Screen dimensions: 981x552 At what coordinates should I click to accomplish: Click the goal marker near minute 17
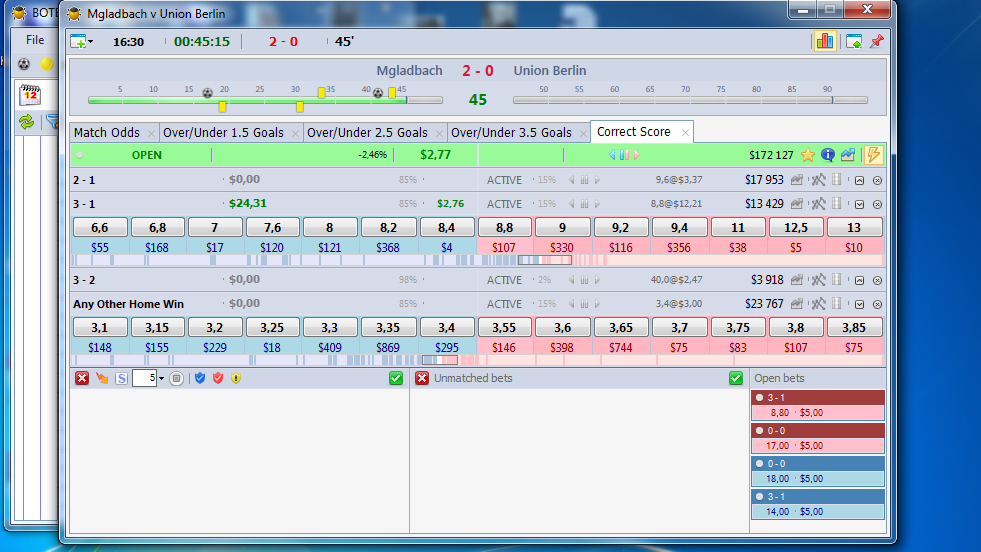point(208,93)
